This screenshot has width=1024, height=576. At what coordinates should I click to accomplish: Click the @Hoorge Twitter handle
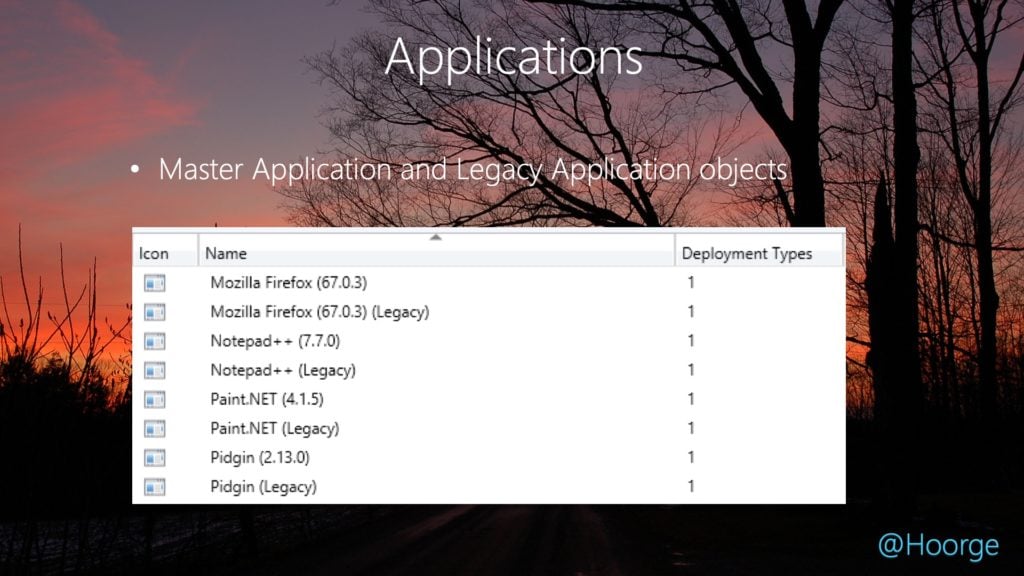click(943, 544)
